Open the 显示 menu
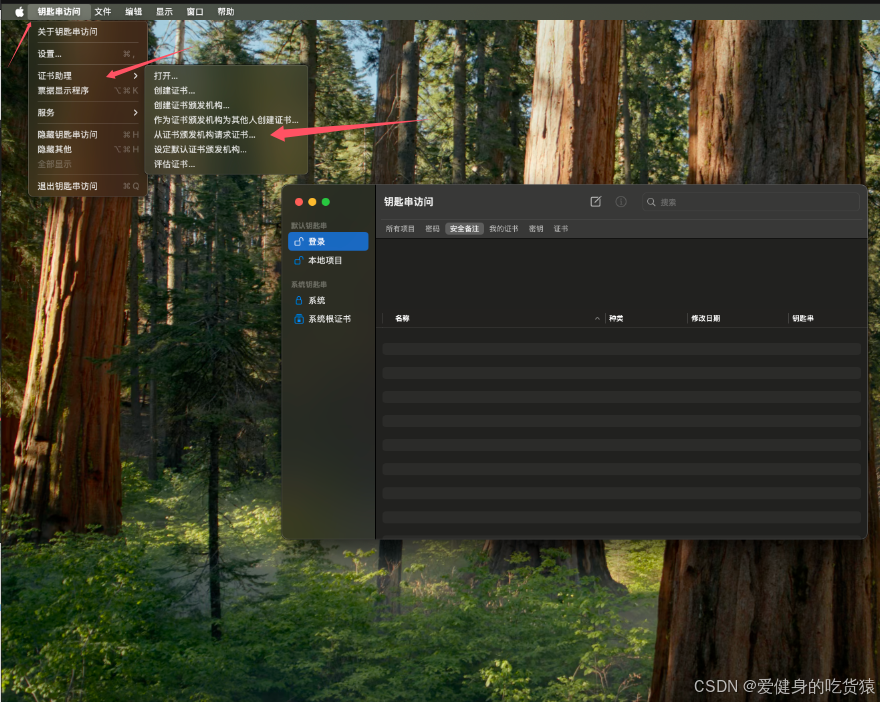880x702 pixels. 164,12
